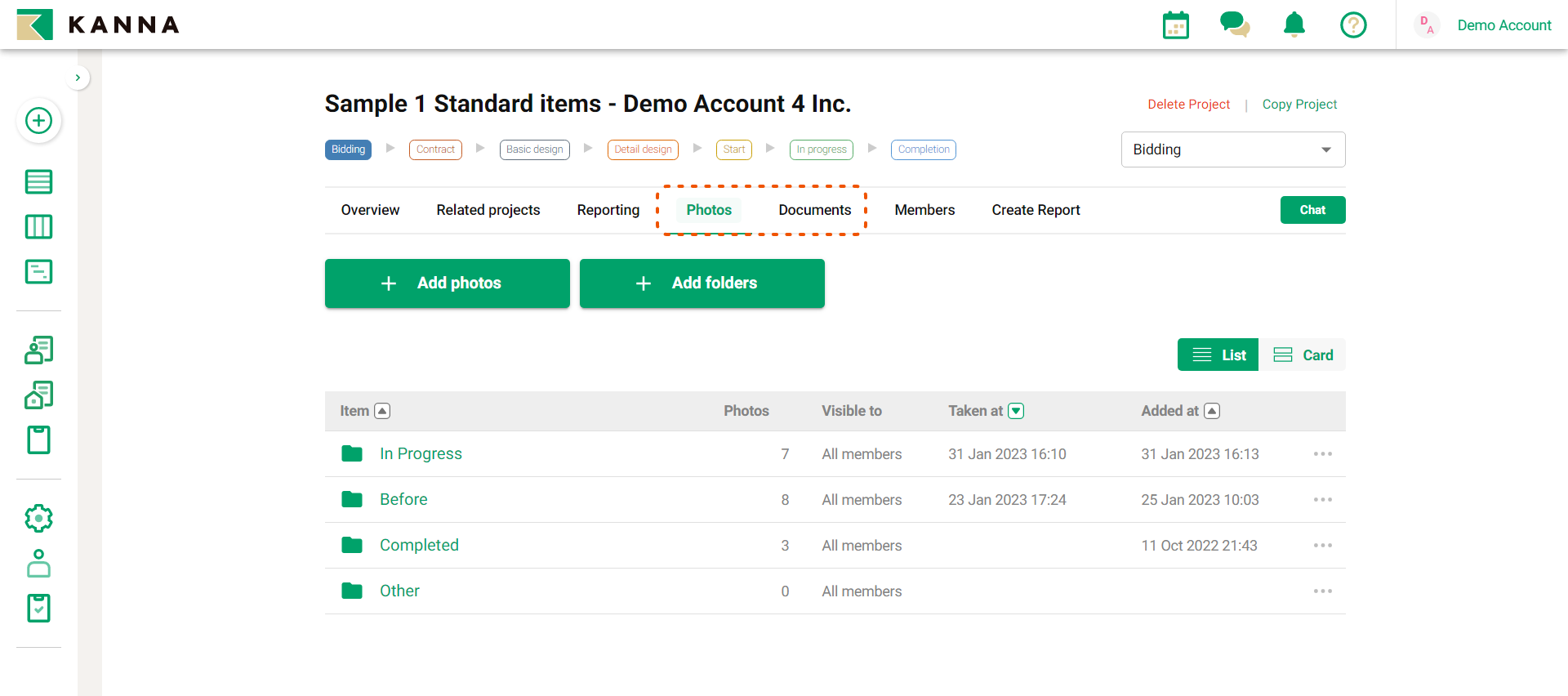Screen dimensions: 1568x696
Task: Open the Demo Account profile menu
Action: tap(1503, 25)
